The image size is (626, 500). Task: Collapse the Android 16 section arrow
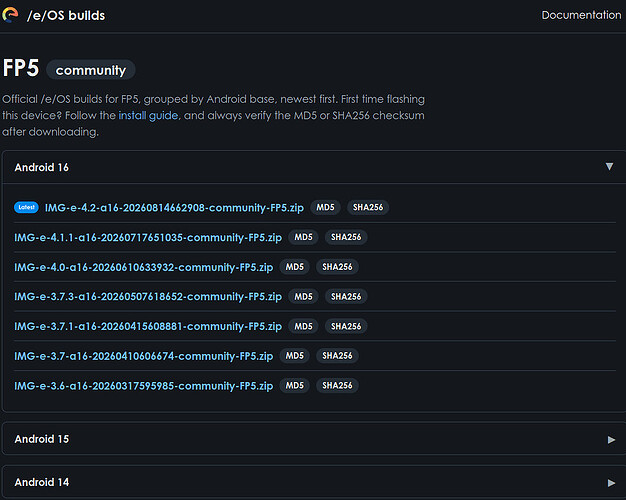609,167
